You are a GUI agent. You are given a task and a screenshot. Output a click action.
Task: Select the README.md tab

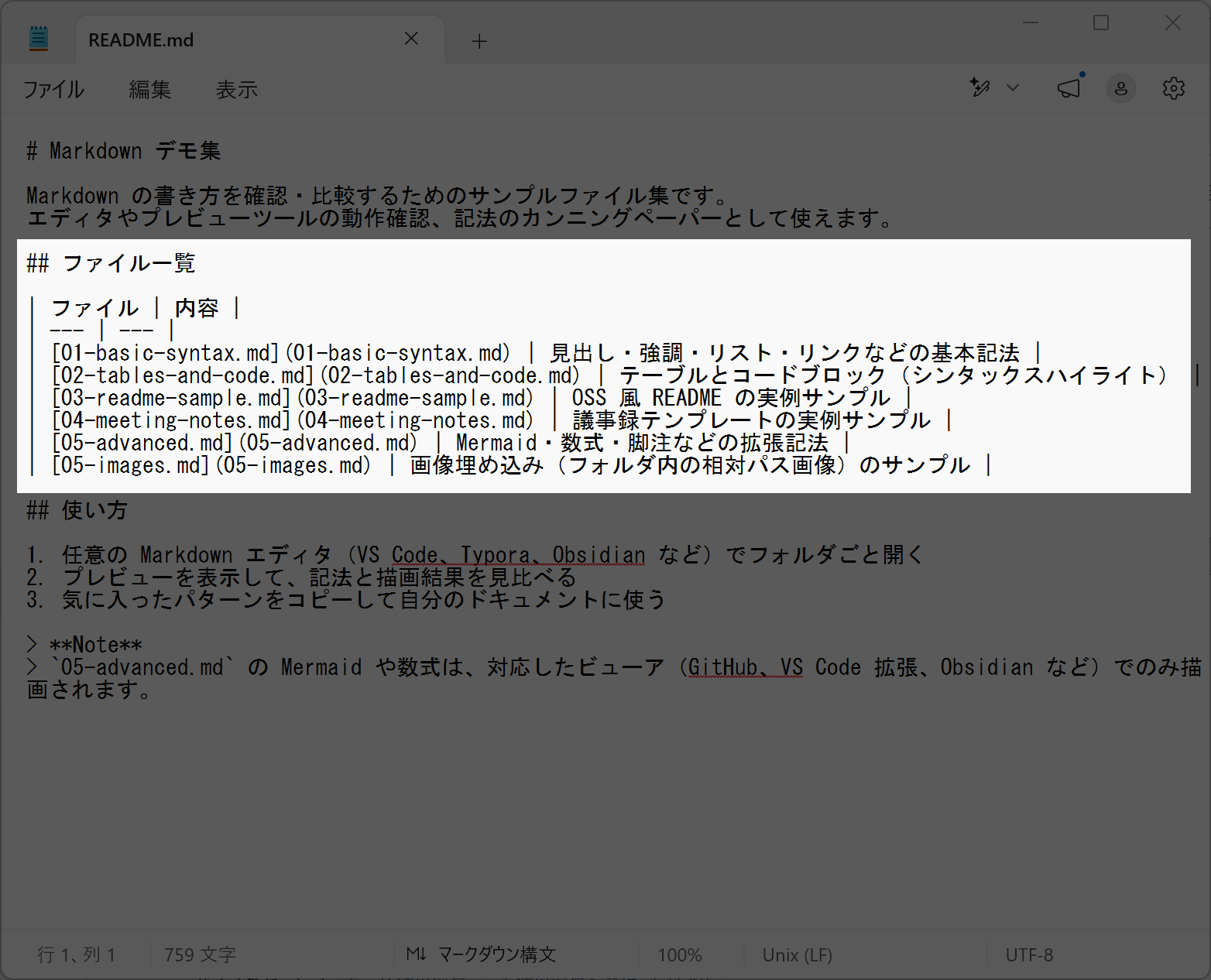coord(259,39)
